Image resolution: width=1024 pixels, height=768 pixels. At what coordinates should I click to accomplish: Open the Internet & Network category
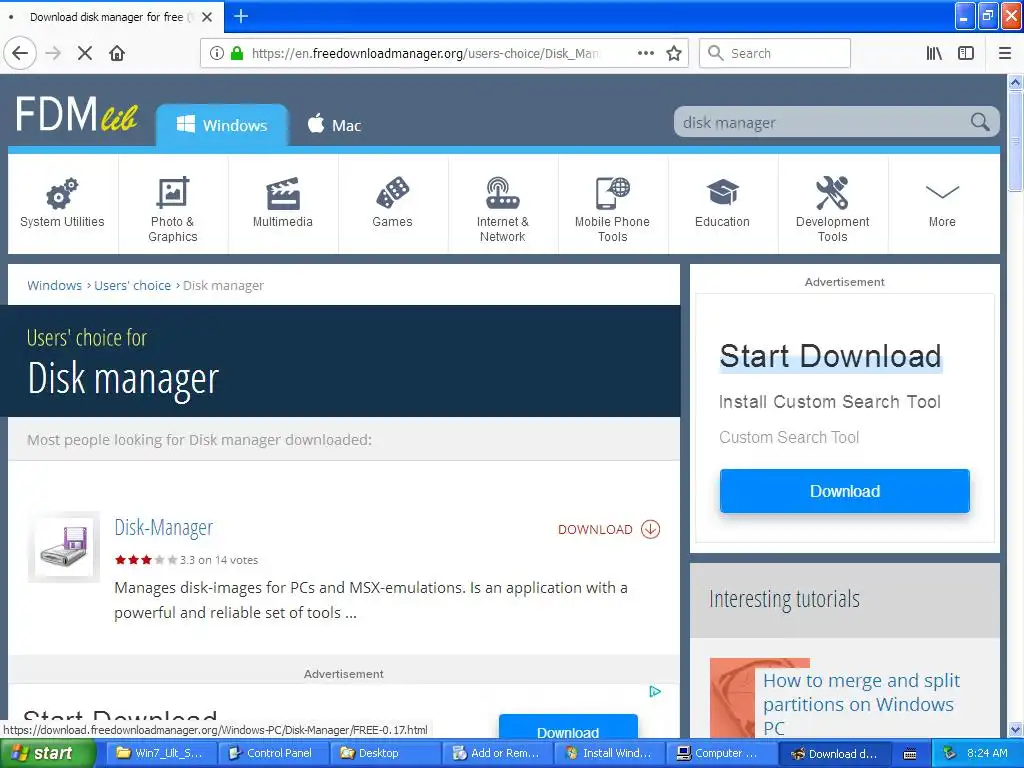click(x=503, y=204)
